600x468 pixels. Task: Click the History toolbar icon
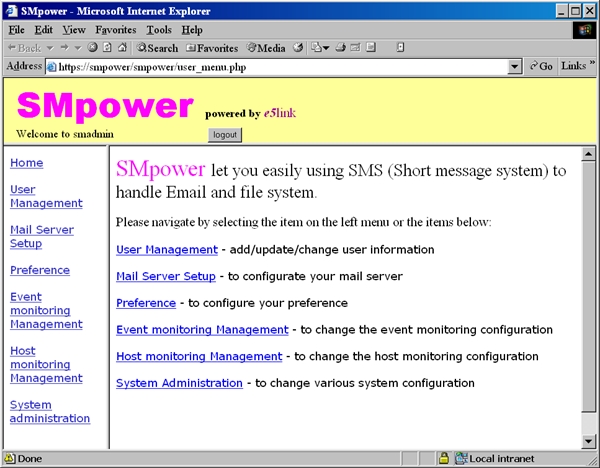point(298,47)
